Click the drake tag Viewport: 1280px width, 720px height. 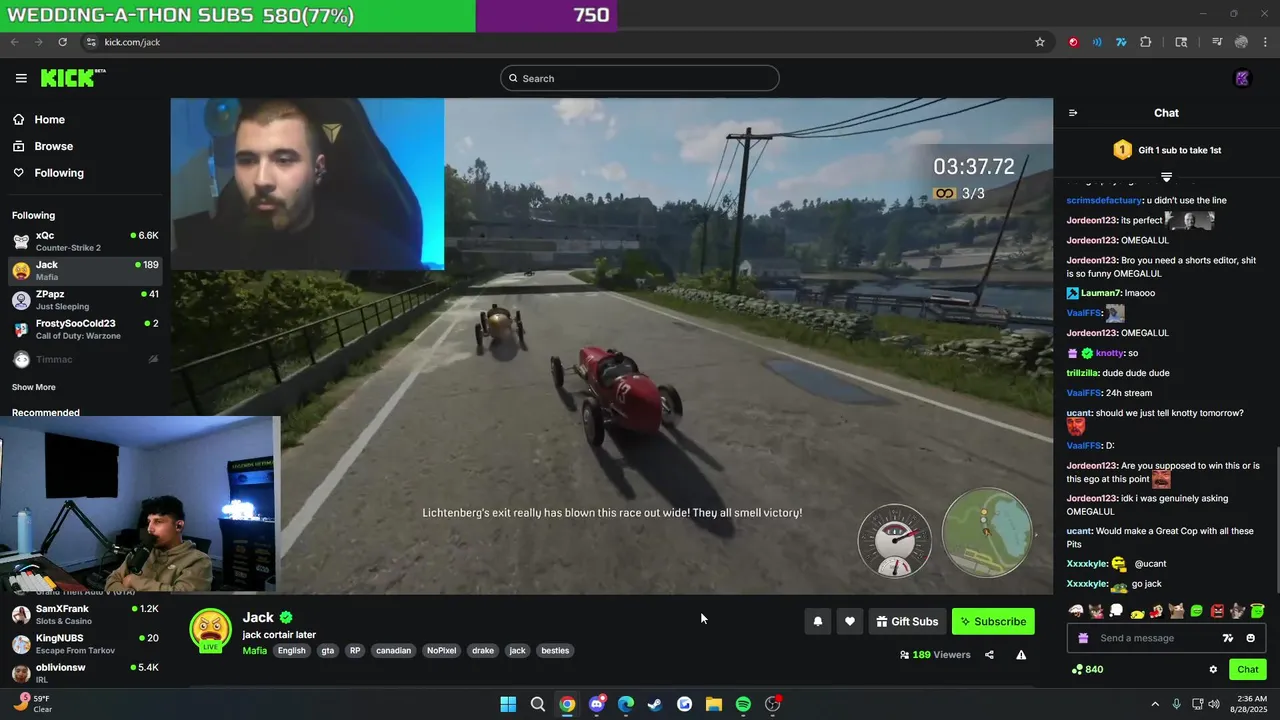pos(483,650)
